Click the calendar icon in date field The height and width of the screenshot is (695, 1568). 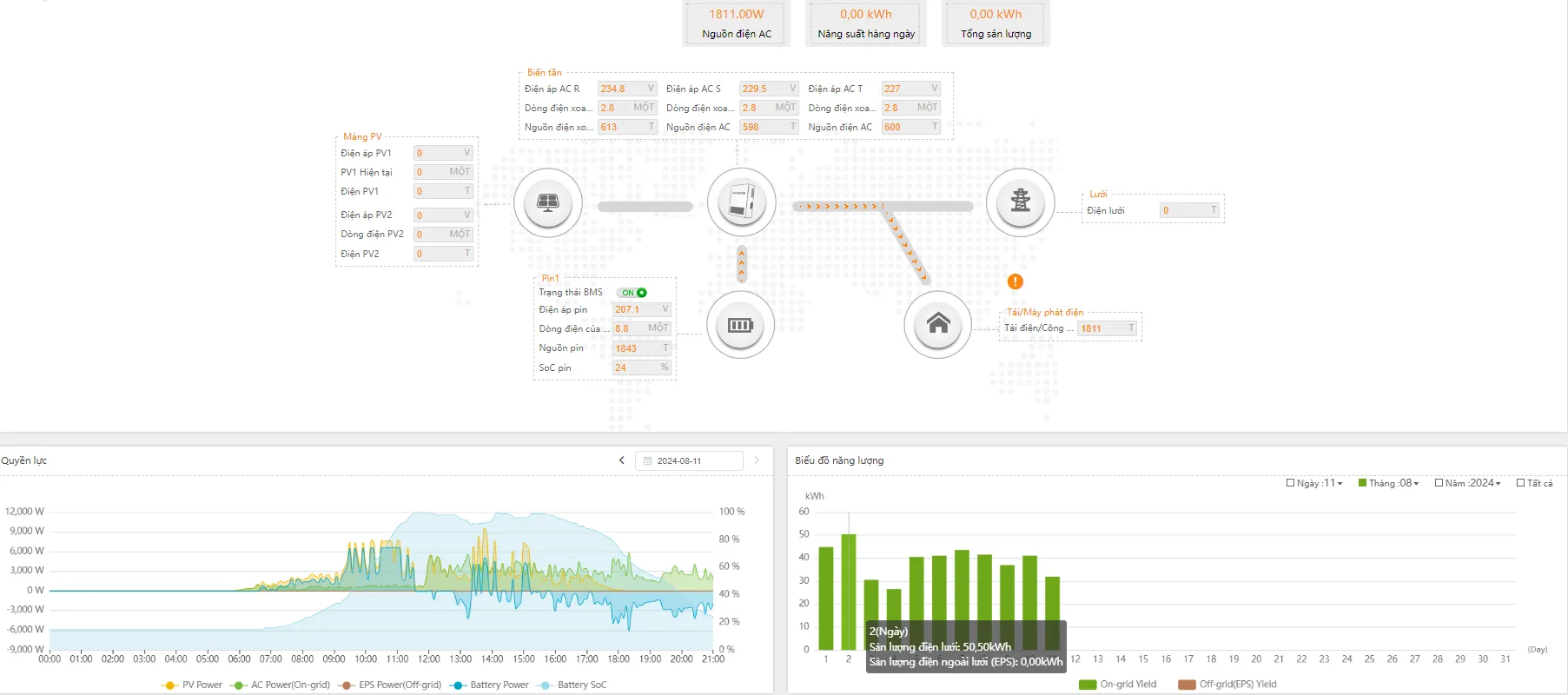pos(647,461)
